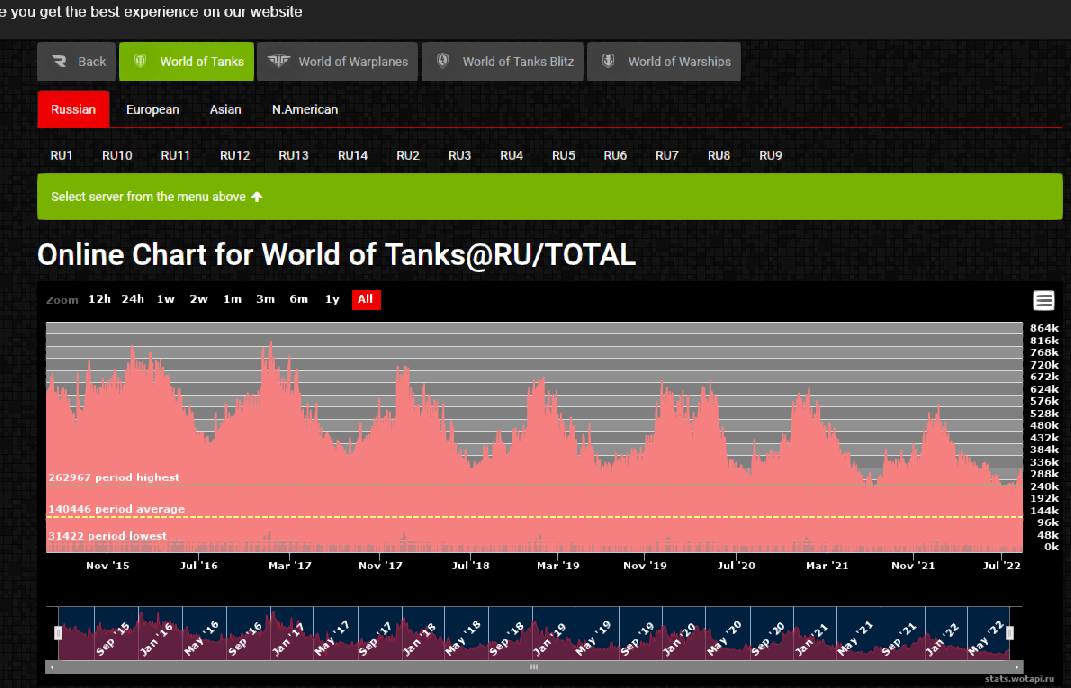Viewport: 1071px width, 688px height.
Task: Click the World of Tanks Blitz icon
Action: (443, 61)
